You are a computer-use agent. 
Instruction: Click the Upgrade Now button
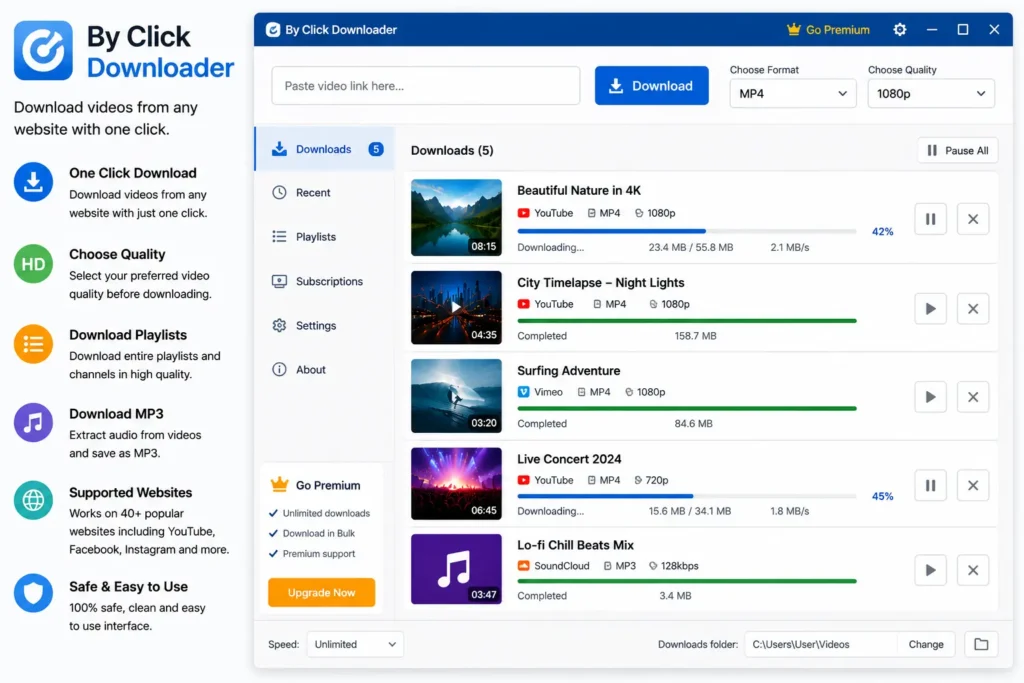pos(321,592)
